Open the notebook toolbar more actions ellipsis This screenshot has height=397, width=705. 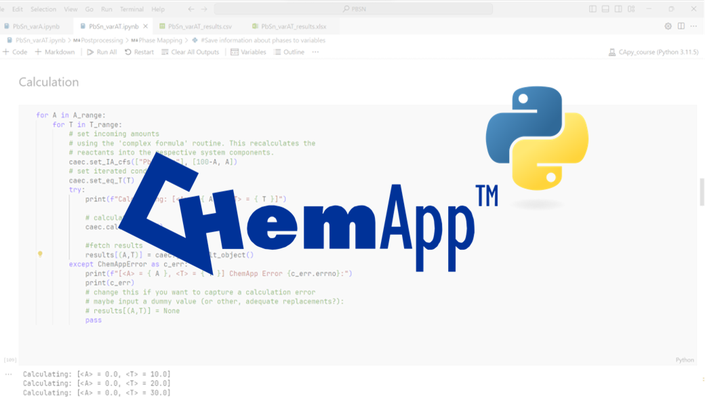(316, 52)
